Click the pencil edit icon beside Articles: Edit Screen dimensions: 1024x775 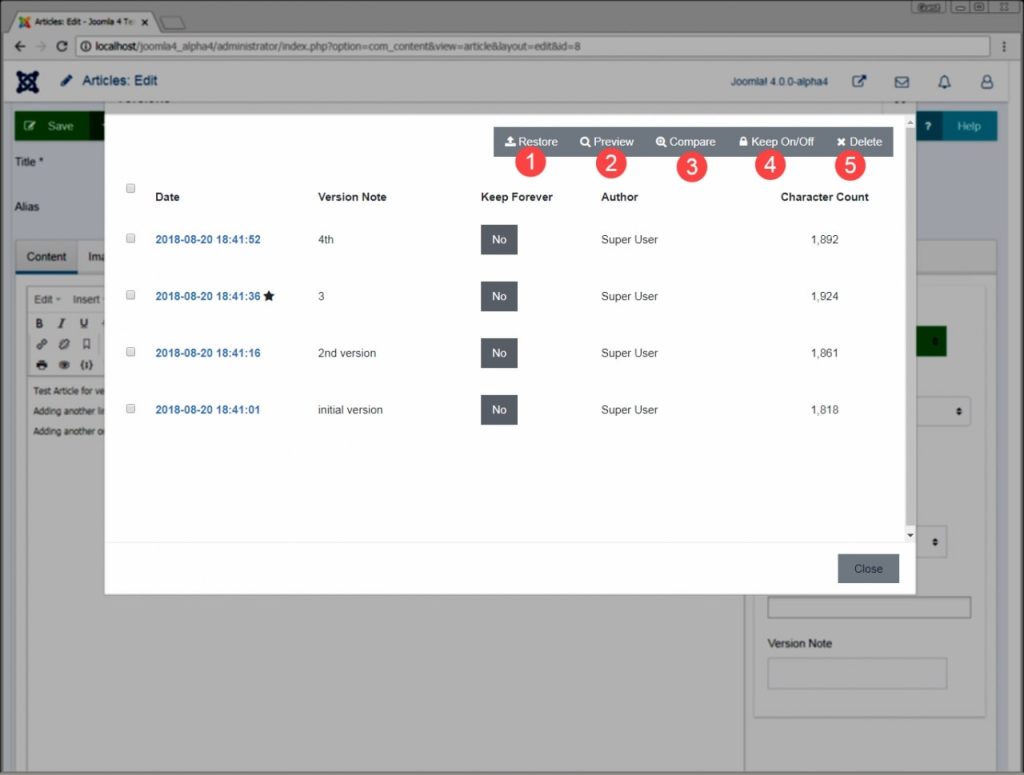click(x=66, y=80)
